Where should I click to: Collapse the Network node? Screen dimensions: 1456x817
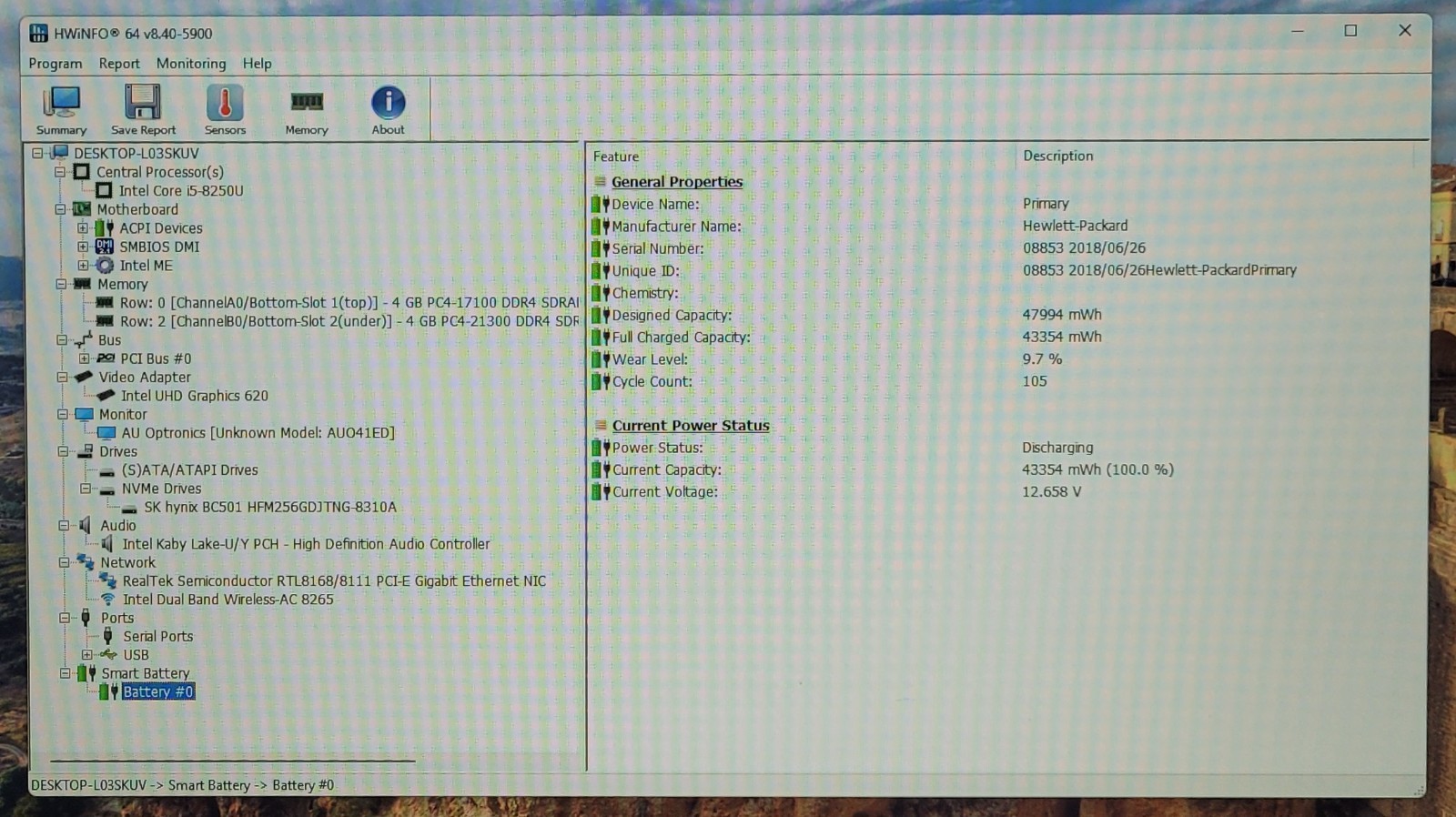[x=64, y=562]
